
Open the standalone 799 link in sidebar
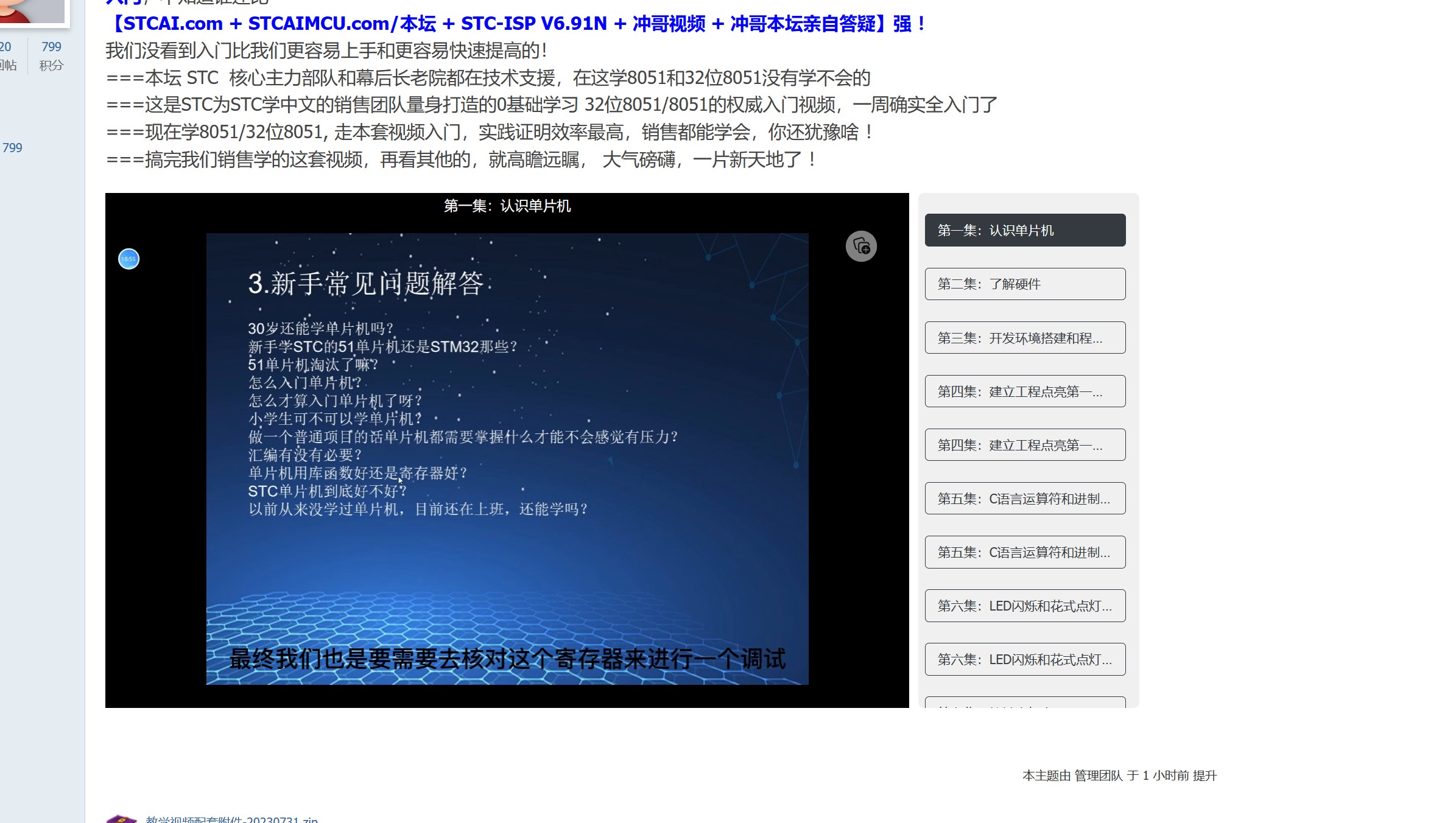12,148
